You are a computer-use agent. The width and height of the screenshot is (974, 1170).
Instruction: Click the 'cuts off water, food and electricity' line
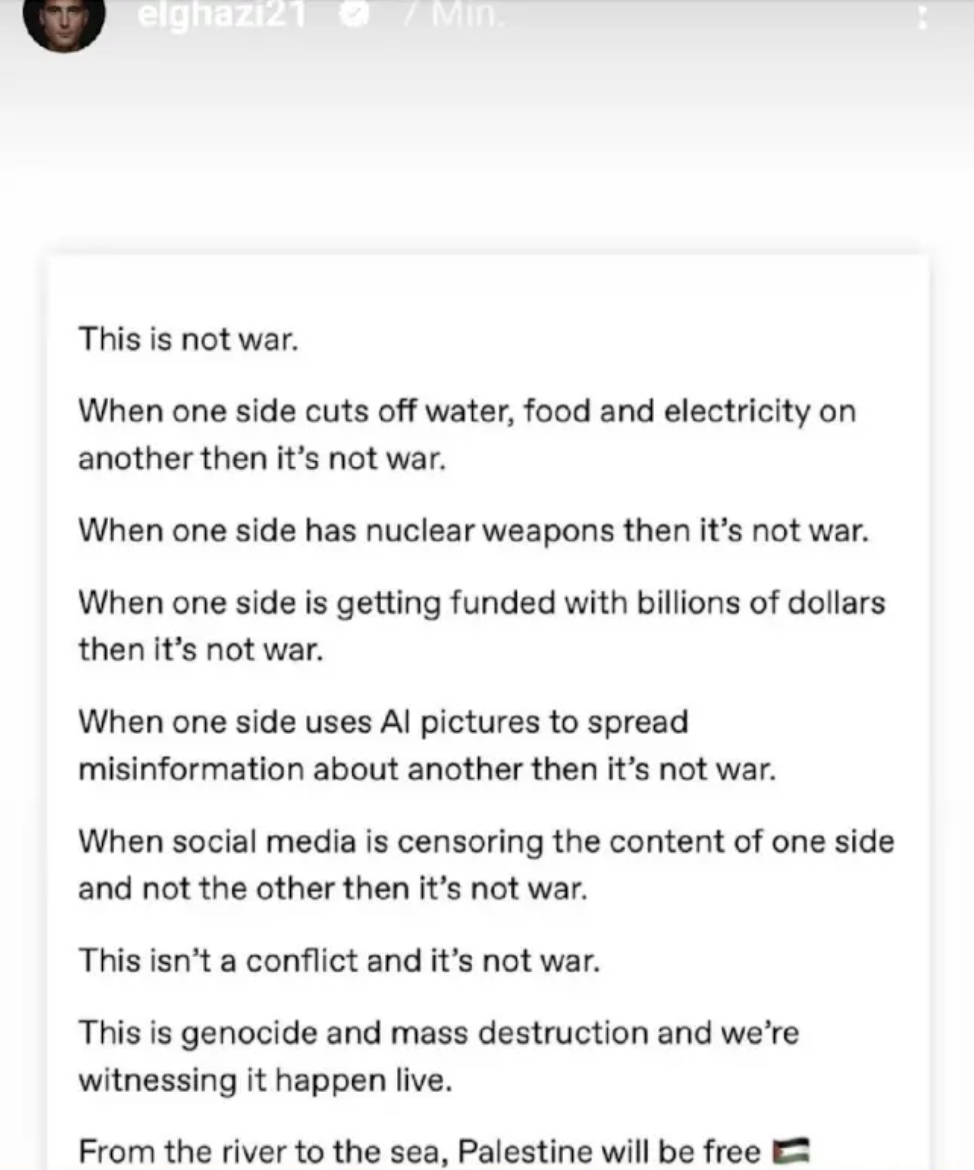[467, 411]
